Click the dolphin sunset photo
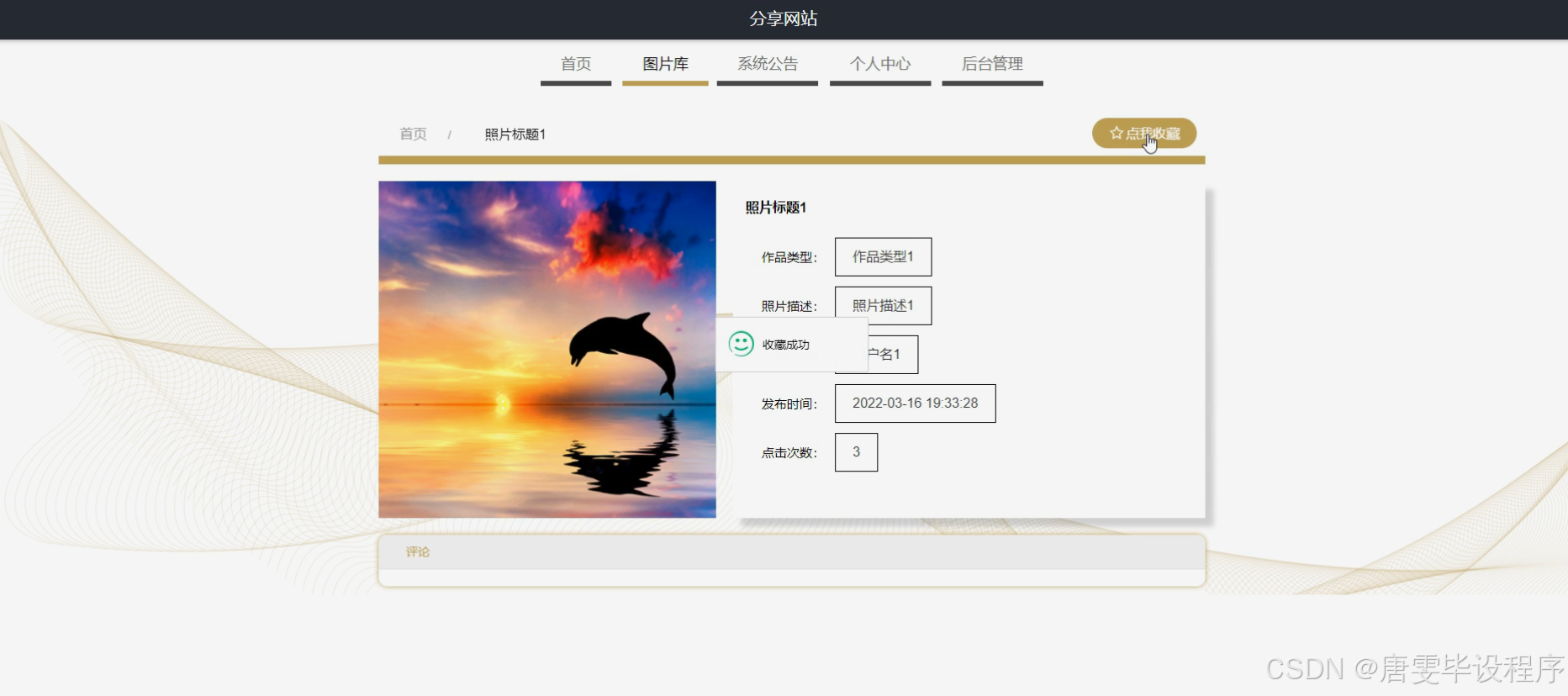Screen dimensions: 1568x696 tap(547, 349)
